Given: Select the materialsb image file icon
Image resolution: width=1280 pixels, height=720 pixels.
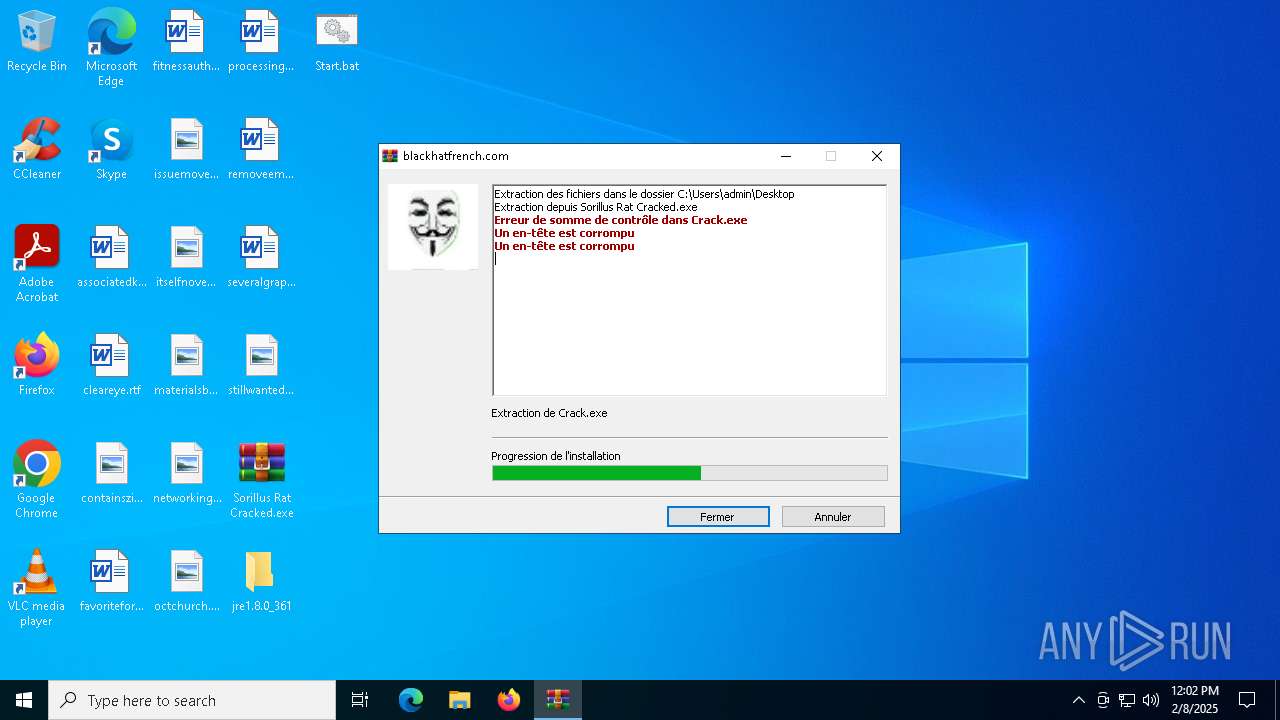Looking at the screenshot, I should (x=186, y=366).
